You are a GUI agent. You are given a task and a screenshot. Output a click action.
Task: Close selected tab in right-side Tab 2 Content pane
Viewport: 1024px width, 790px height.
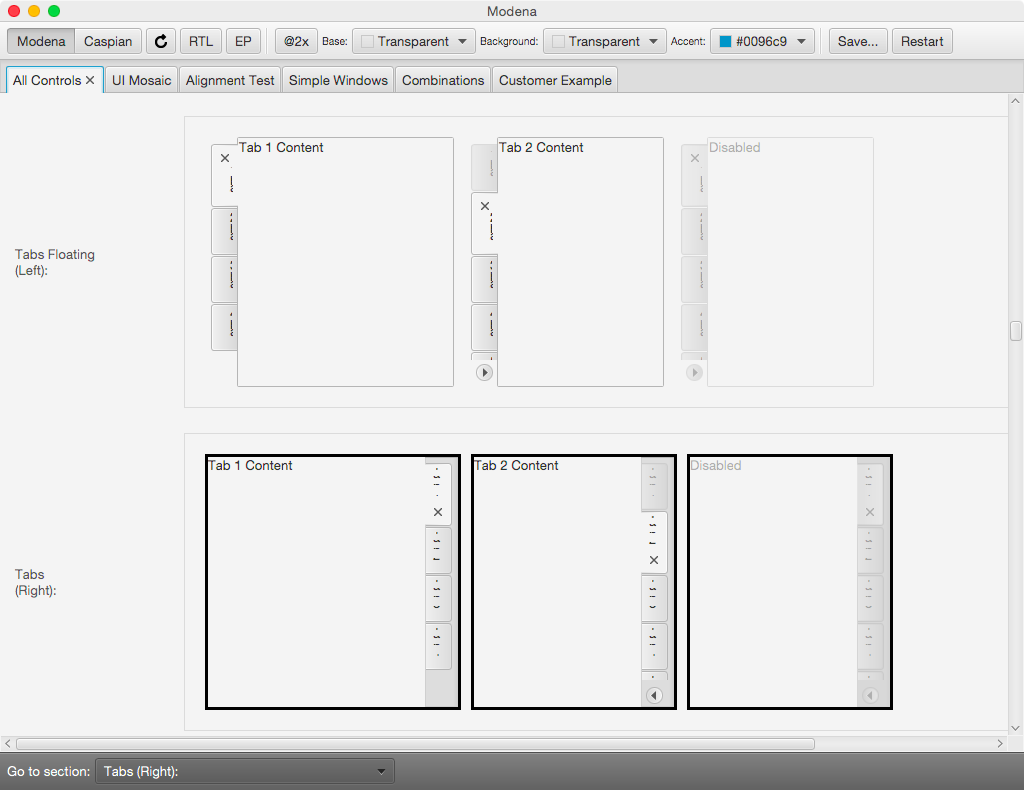[654, 560]
